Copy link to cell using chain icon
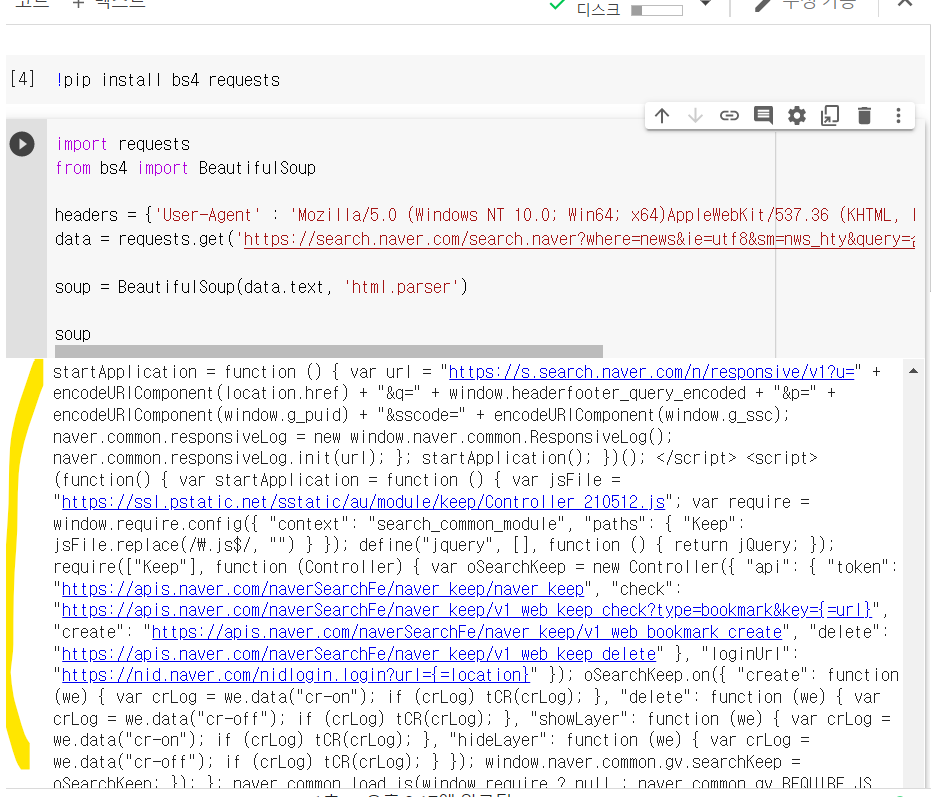The image size is (931, 797). click(729, 115)
